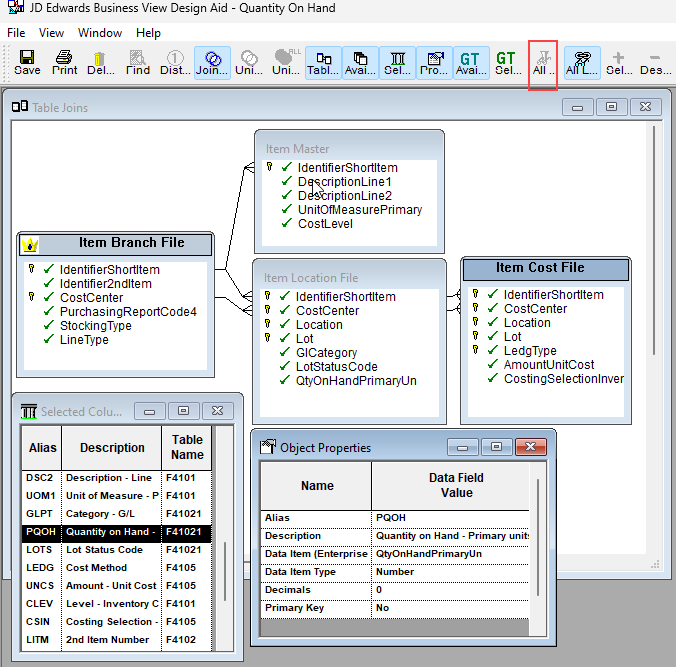Click the JD Edwards application icon in title bar
The height and width of the screenshot is (667, 676).
pos(16,6)
